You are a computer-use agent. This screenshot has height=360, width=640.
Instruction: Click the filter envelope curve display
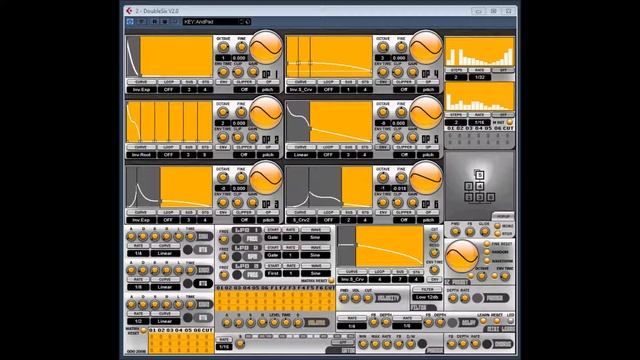click(381, 247)
